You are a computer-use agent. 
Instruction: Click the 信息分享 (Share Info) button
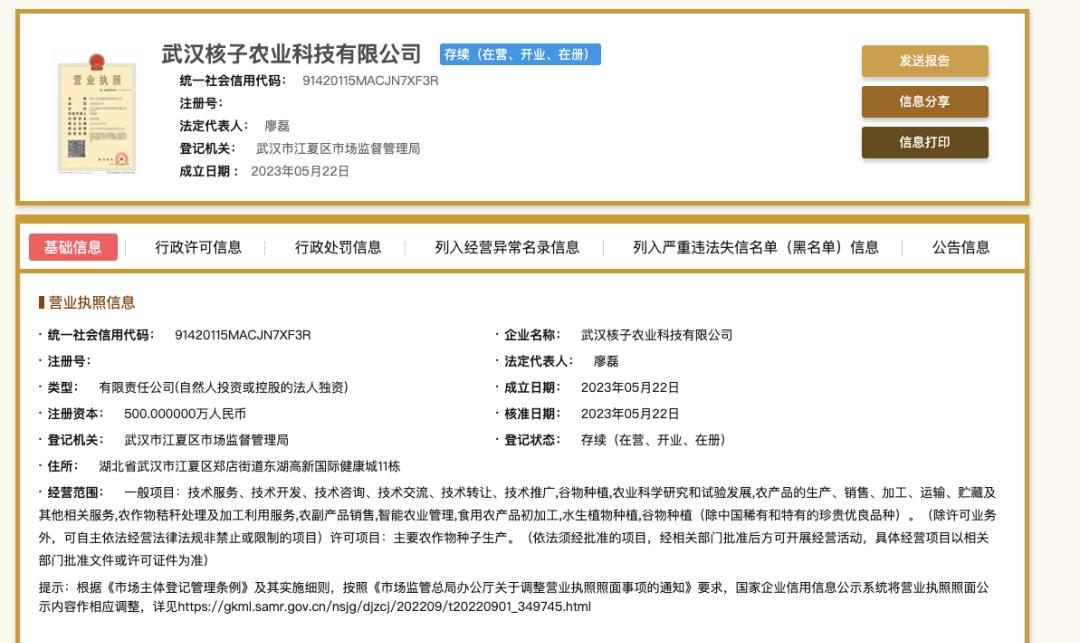pos(924,102)
